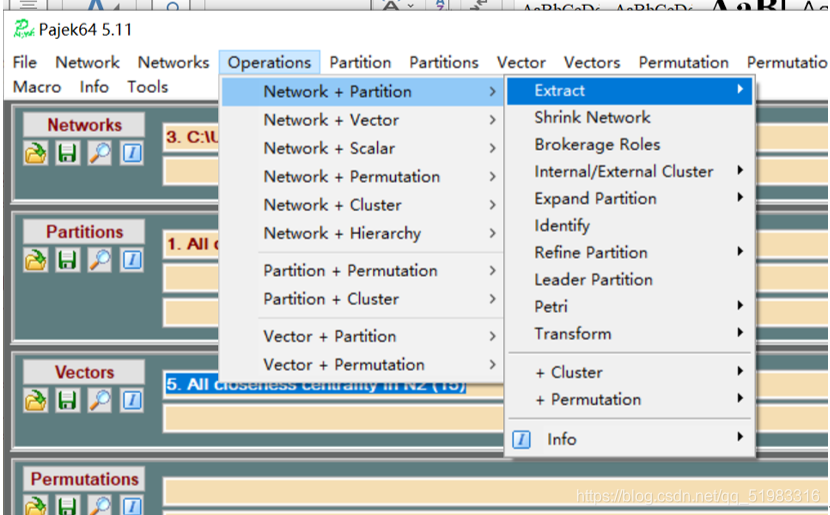Open the Permutation menu
The image size is (830, 515).
pos(683,62)
